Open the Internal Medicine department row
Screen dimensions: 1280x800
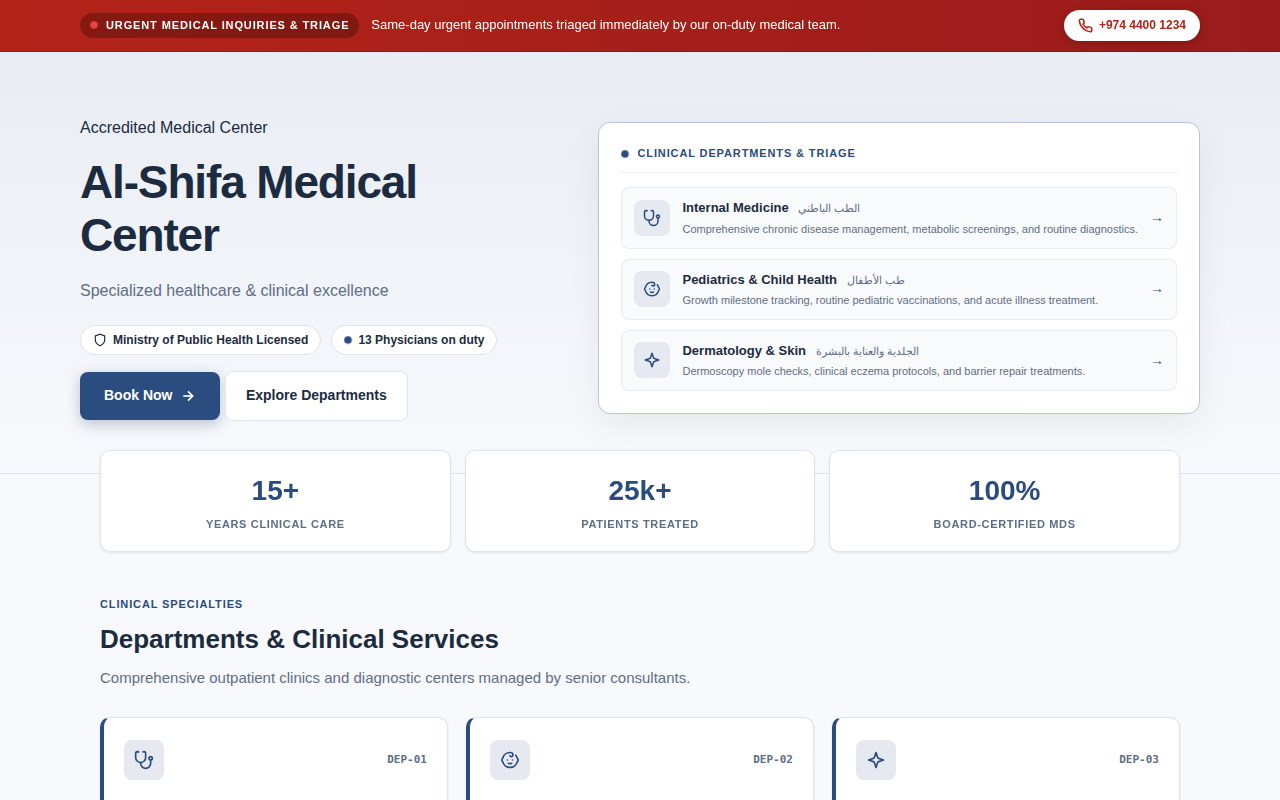click(898, 218)
